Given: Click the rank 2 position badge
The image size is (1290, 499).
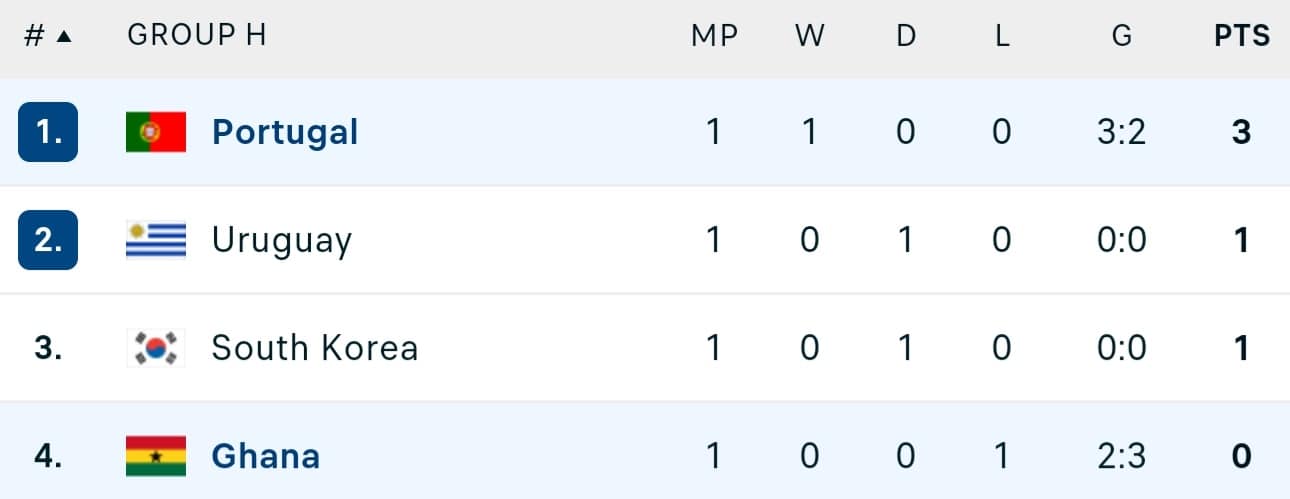Looking at the screenshot, I should tap(48, 240).
